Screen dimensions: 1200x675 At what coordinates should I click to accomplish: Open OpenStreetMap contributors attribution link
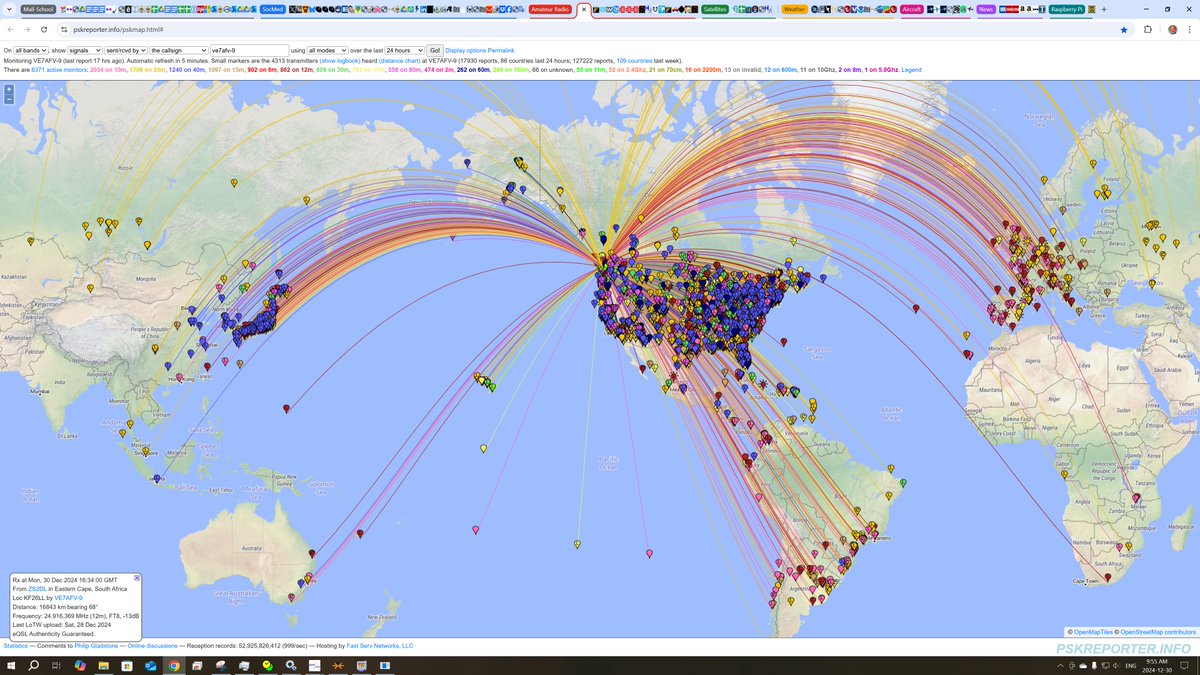[x=1158, y=632]
